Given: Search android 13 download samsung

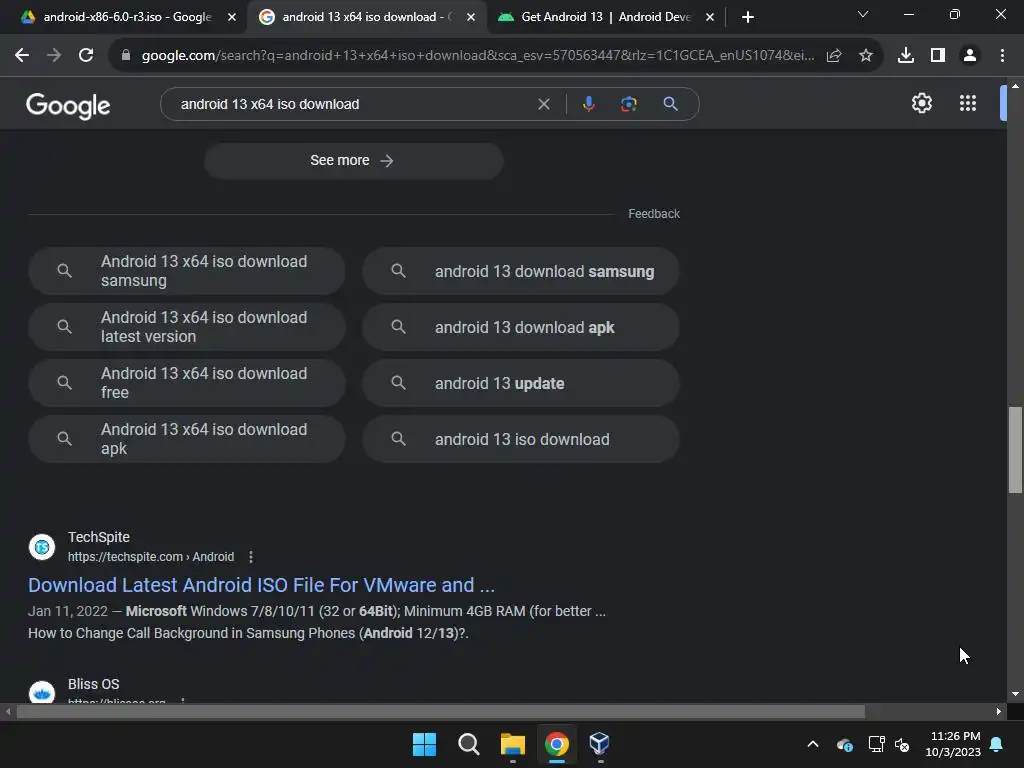Looking at the screenshot, I should click(x=520, y=271).
